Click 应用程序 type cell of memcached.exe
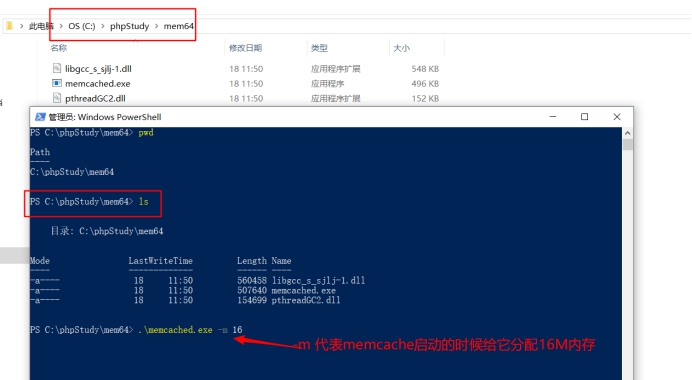This screenshot has width=692, height=380. pos(327,83)
